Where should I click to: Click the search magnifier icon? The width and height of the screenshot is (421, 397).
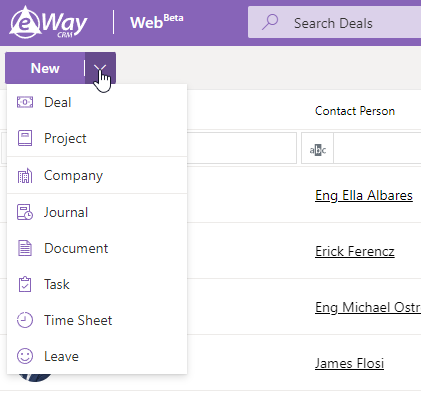point(270,22)
